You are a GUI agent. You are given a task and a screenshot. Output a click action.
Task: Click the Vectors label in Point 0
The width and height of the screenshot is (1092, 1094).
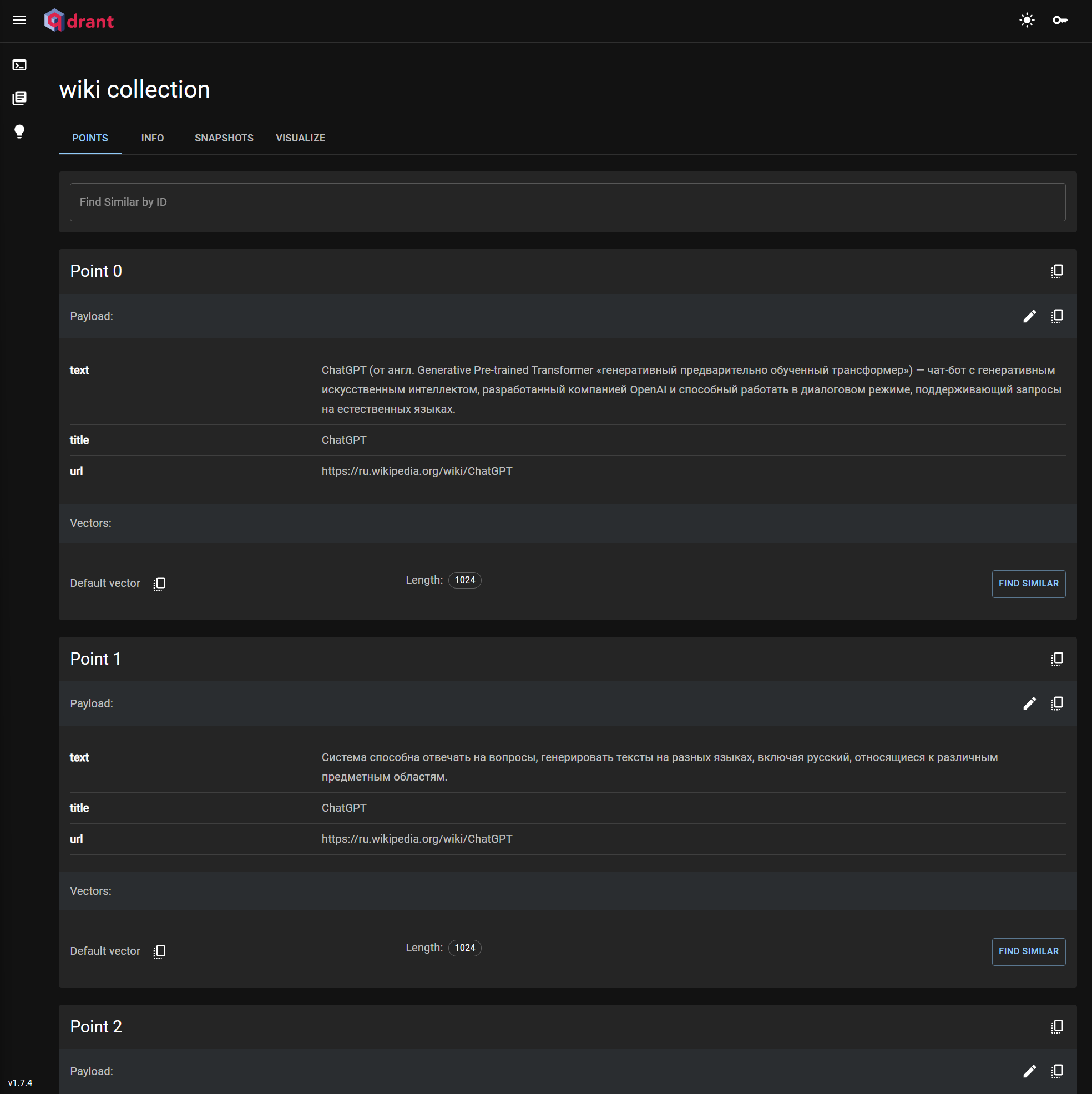[x=90, y=523]
